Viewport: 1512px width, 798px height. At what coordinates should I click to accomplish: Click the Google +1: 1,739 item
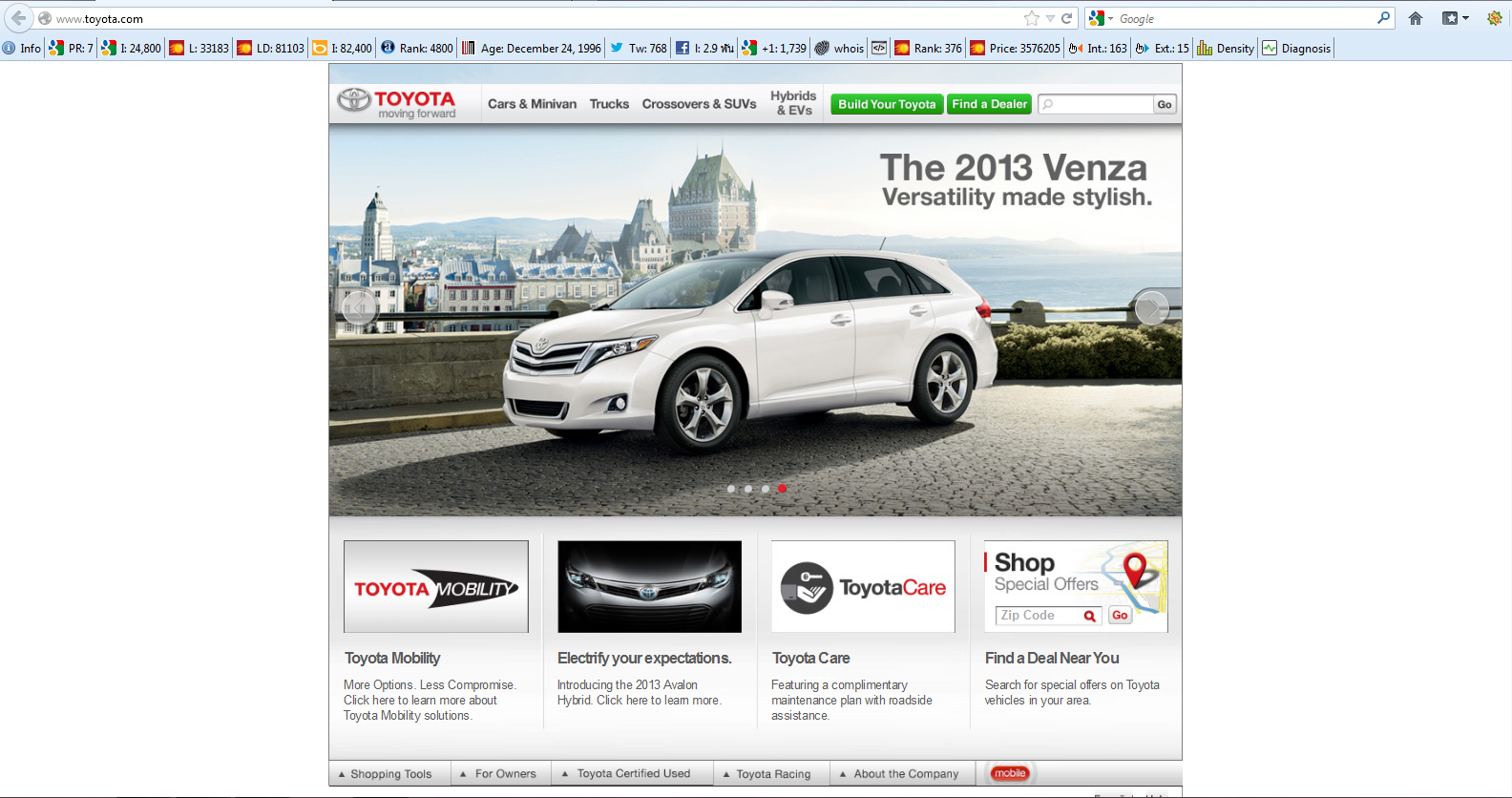774,48
